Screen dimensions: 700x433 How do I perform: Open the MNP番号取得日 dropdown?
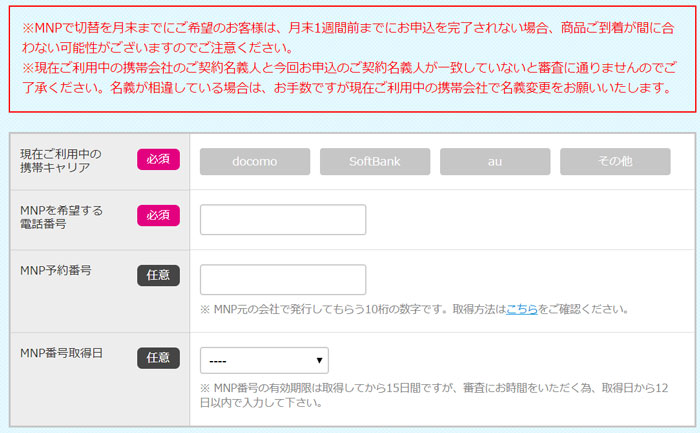(x=264, y=360)
